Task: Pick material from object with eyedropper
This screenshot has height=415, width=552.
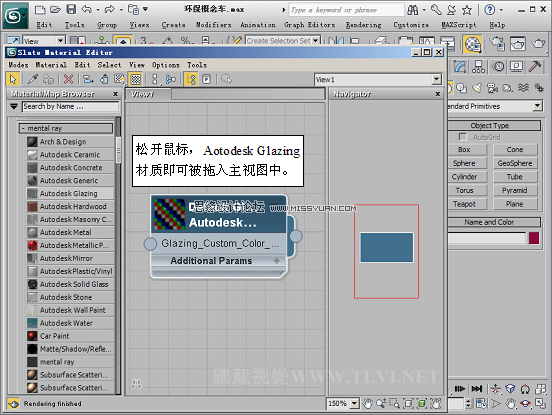Action: (33, 79)
